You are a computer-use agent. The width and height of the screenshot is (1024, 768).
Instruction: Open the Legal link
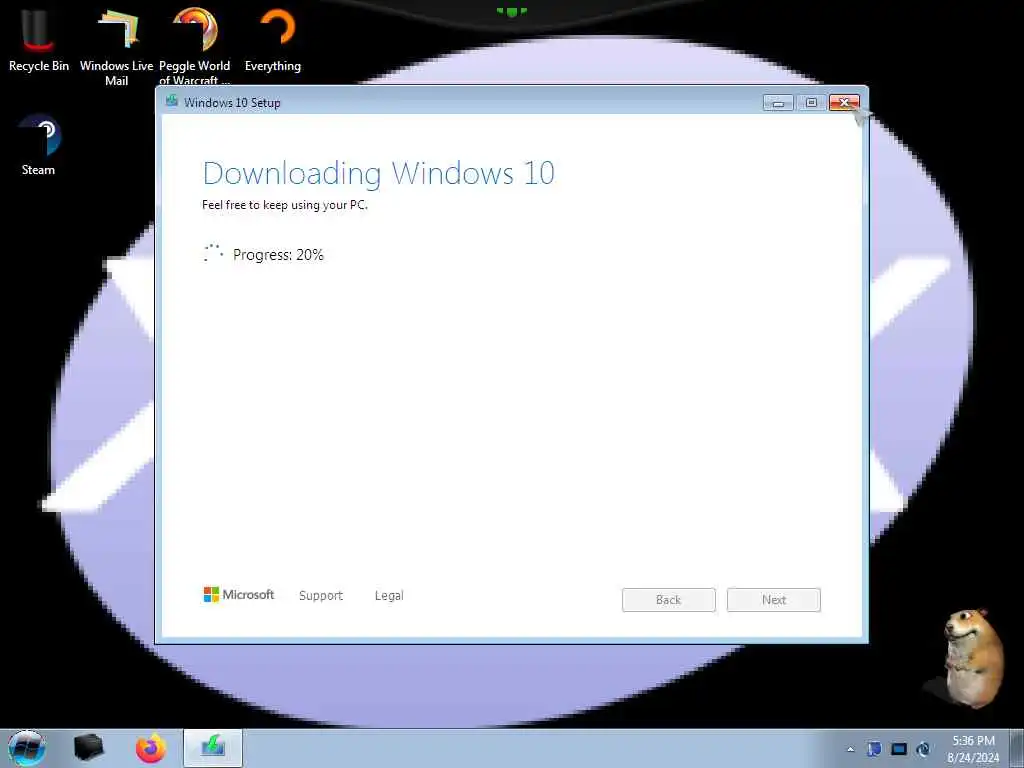click(x=389, y=596)
